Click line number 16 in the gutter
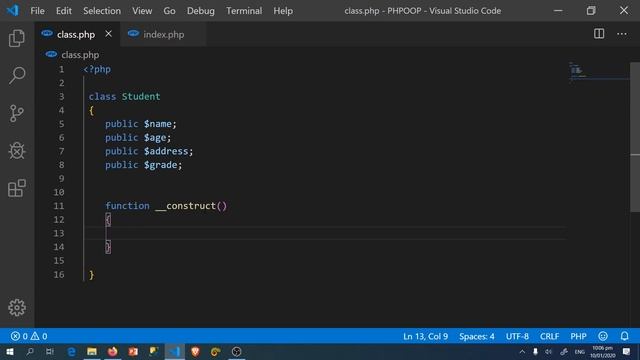 click(x=59, y=274)
